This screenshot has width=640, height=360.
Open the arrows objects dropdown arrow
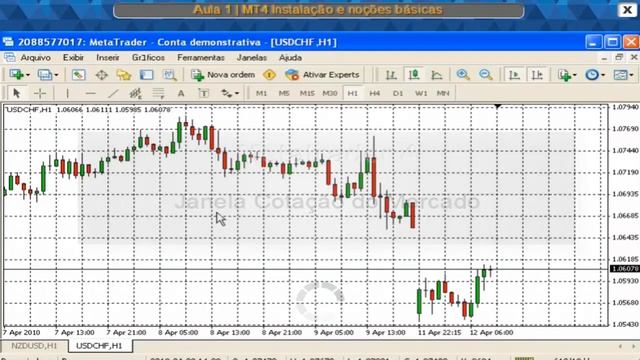coord(237,94)
